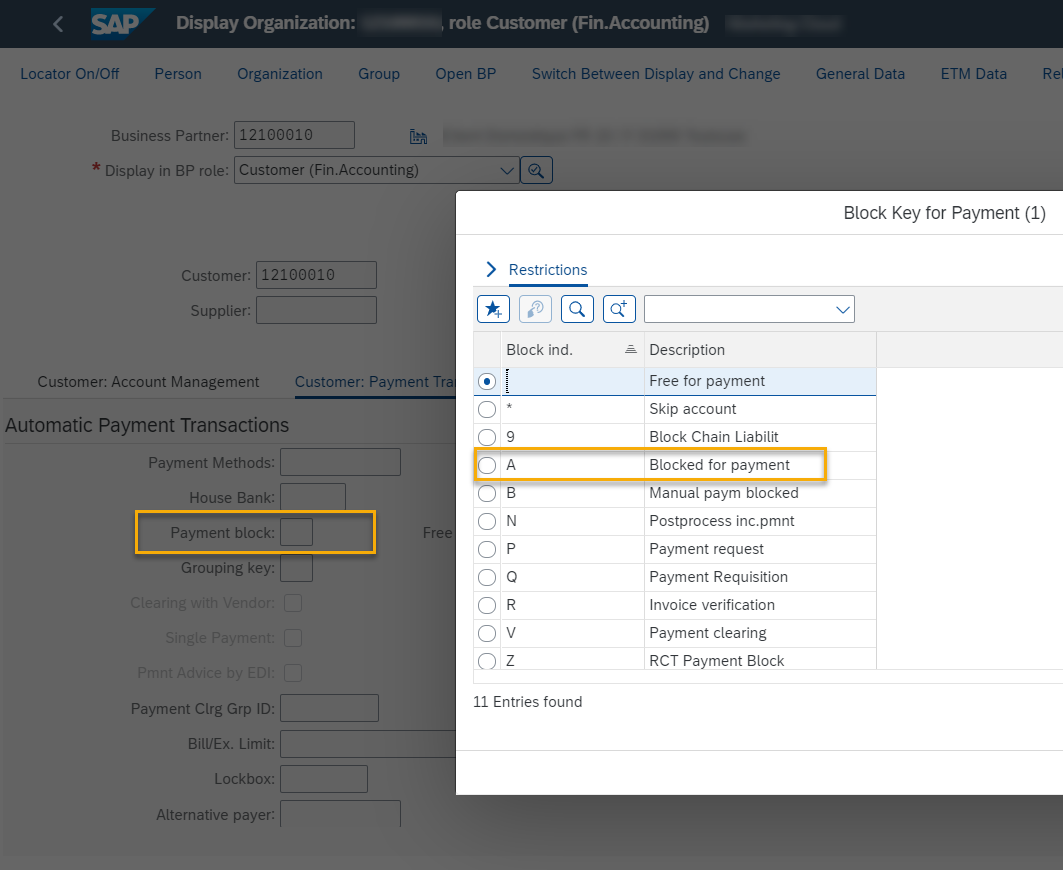The height and width of the screenshot is (870, 1063).
Task: Open ETM Data view
Action: pyautogui.click(x=974, y=74)
